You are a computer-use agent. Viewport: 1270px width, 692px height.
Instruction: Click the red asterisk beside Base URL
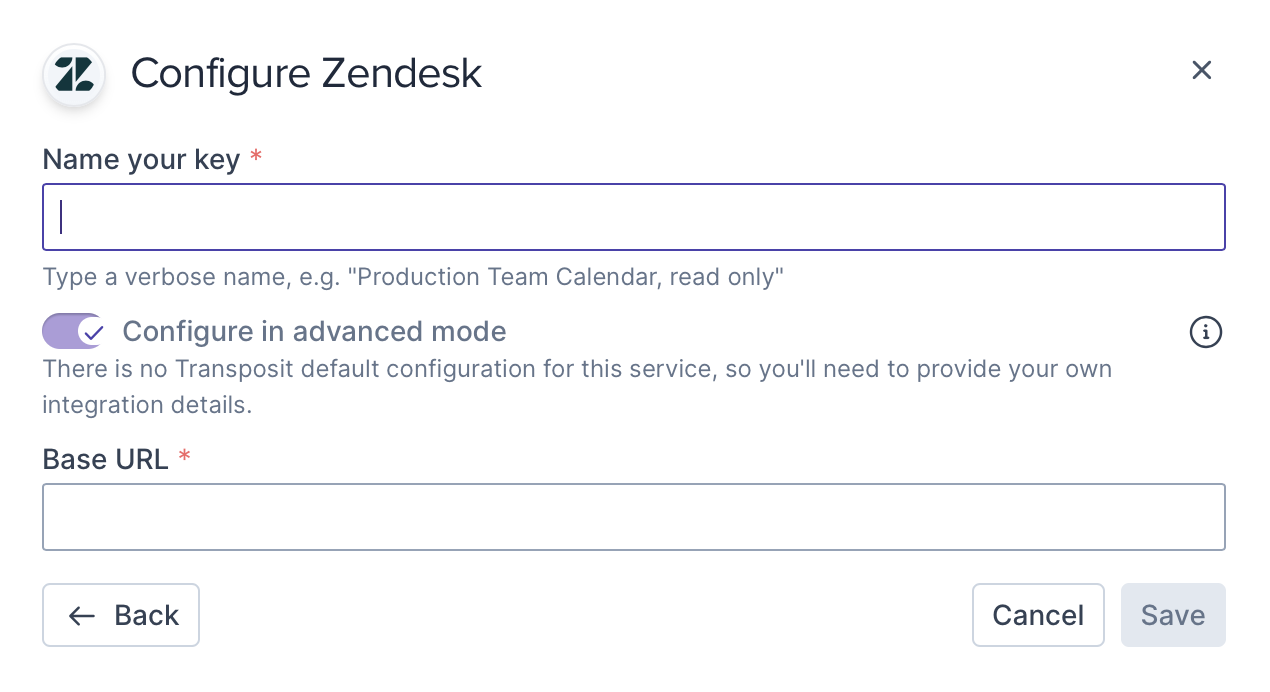[184, 458]
